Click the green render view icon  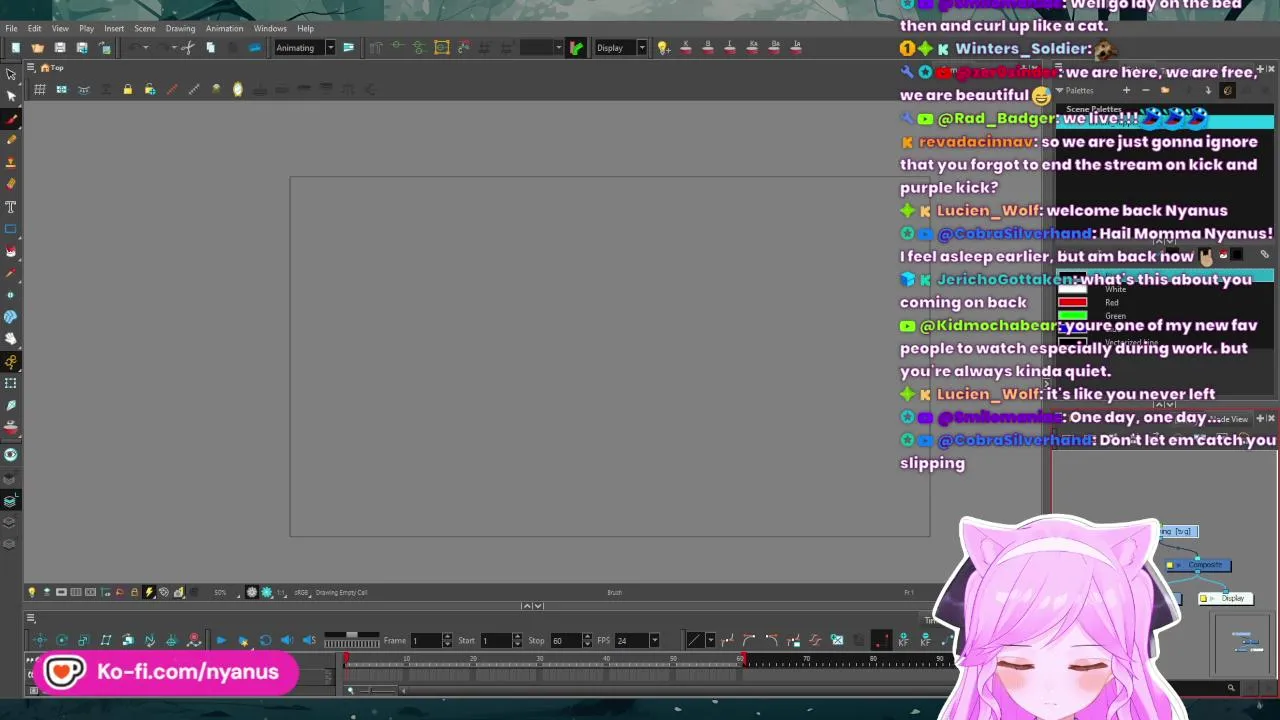click(576, 48)
